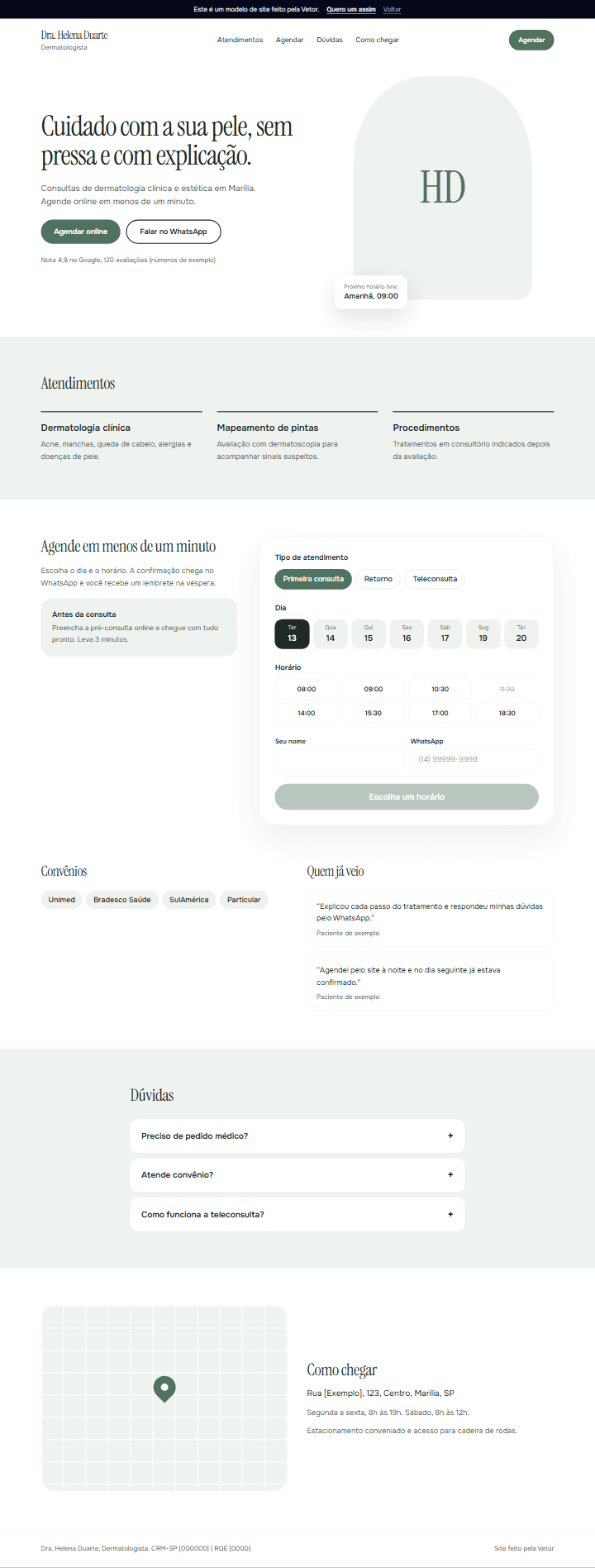Viewport: 595px width, 1568px height.
Task: Select 'Primeira consulta' appointment type
Action: 313,579
